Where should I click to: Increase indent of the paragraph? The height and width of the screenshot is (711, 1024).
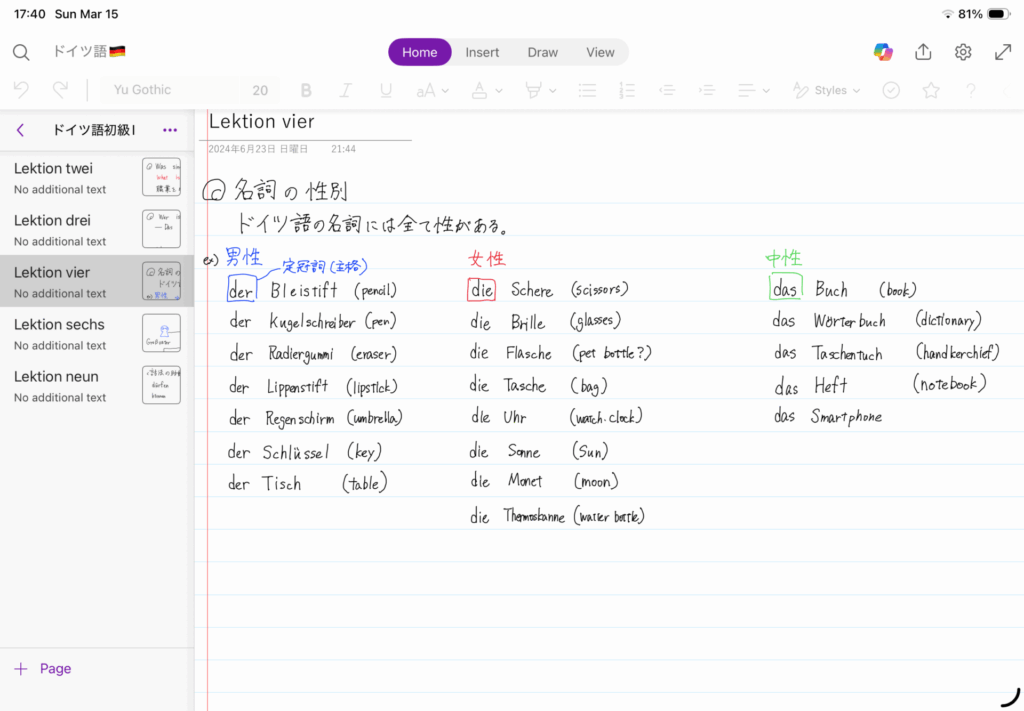707,90
